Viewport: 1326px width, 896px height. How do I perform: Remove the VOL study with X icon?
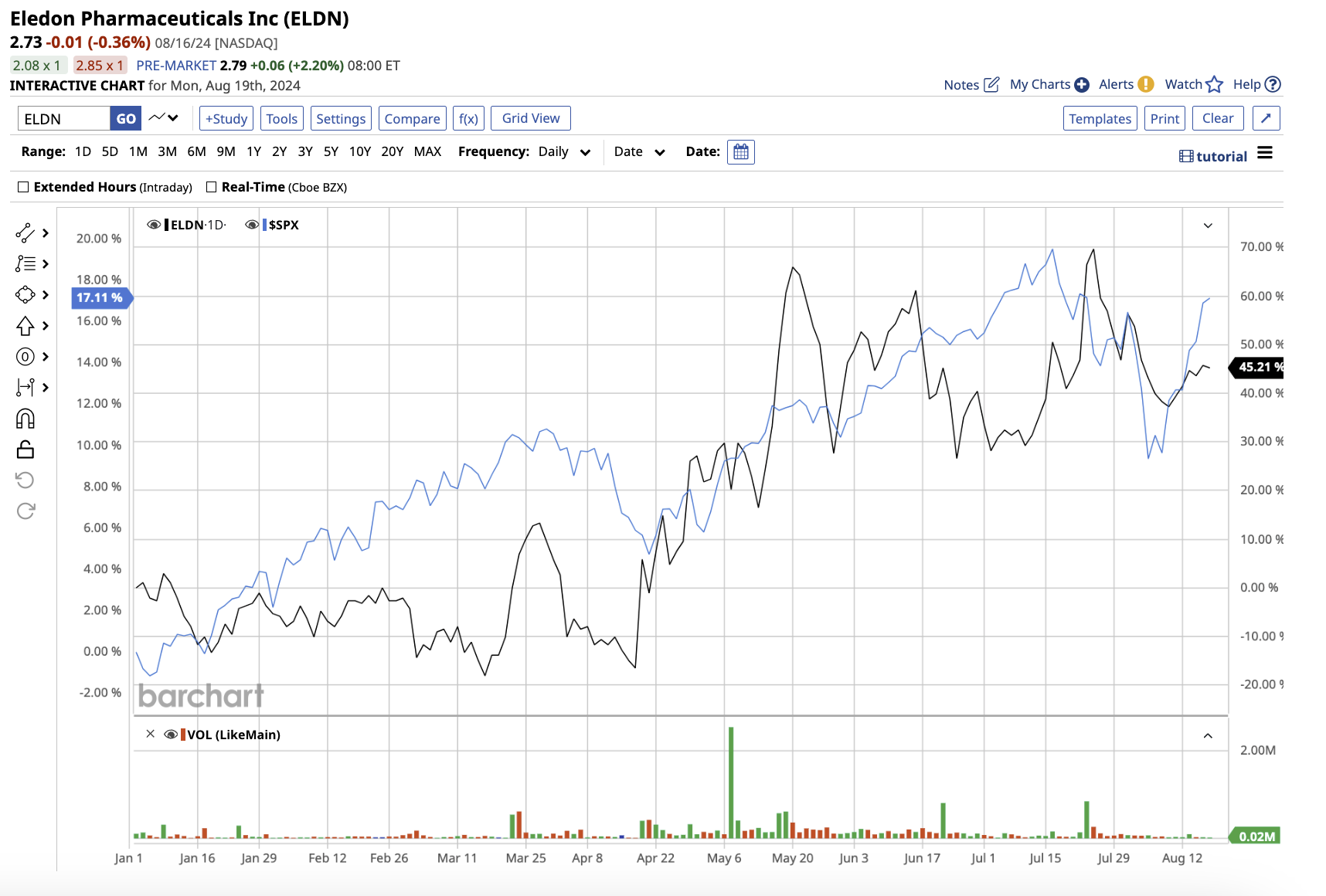150,734
